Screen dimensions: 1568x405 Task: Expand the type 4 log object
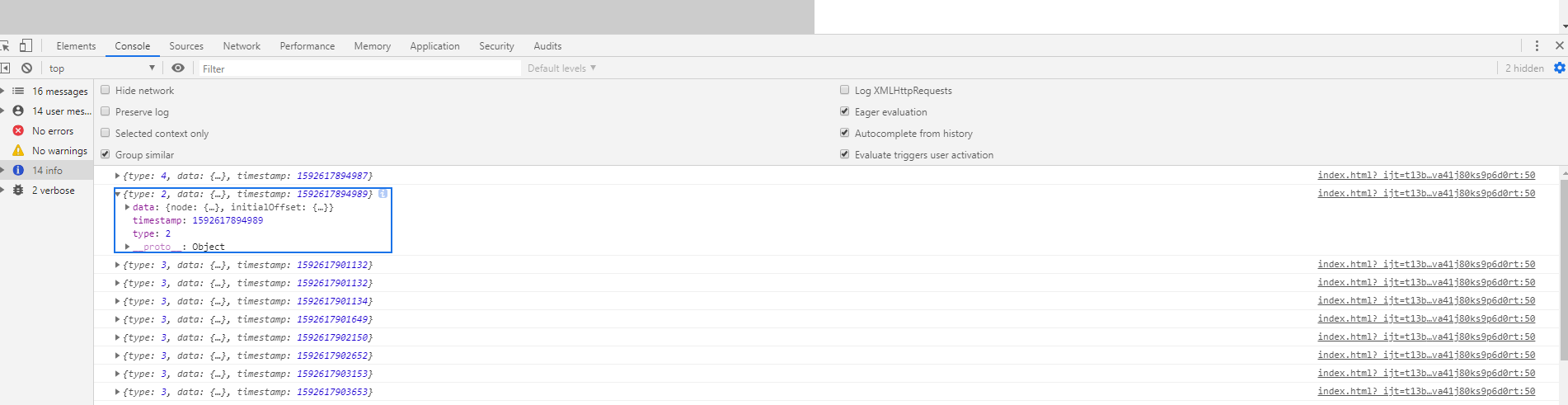117,176
